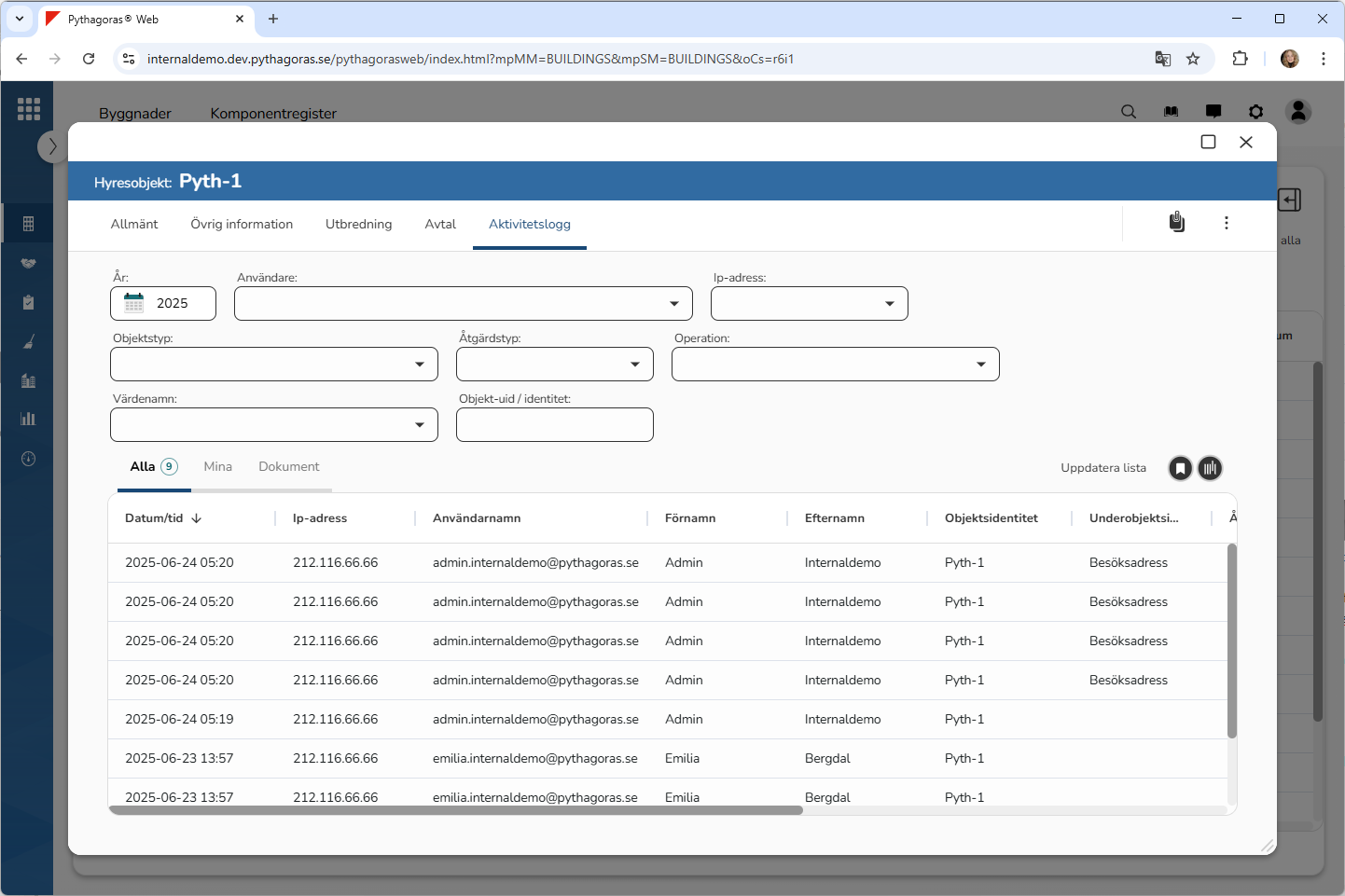Click the app grid launcher icon
This screenshot has width=1345, height=896.
pyautogui.click(x=28, y=109)
